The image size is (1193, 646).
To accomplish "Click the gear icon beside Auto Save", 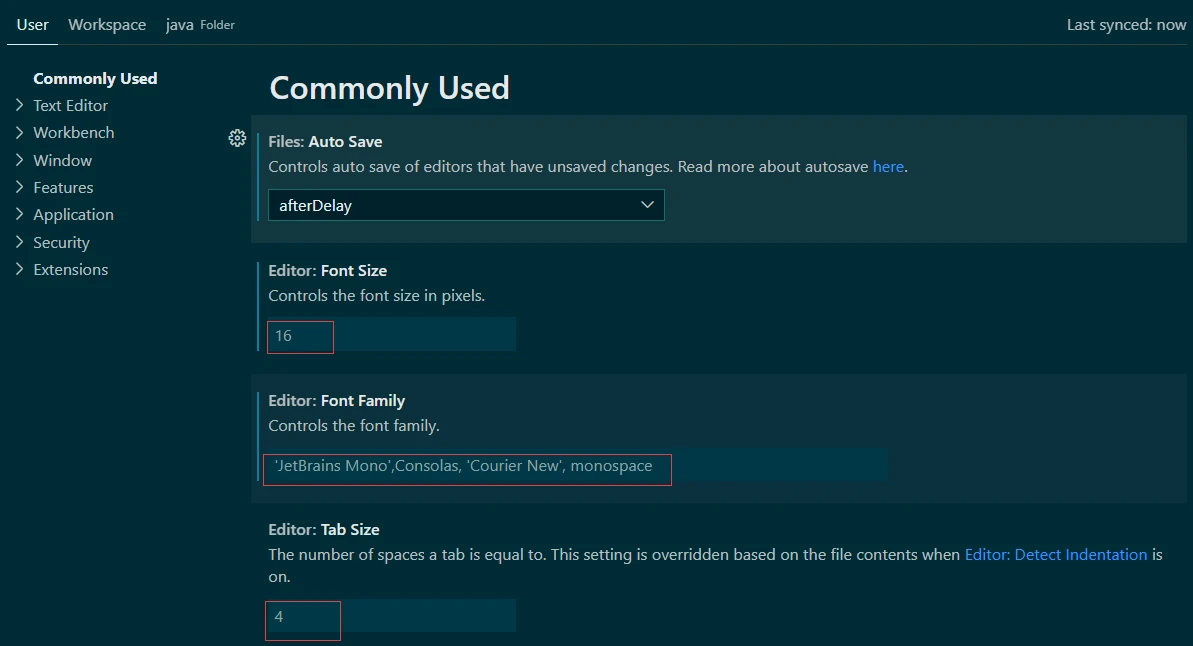I will 237,138.
